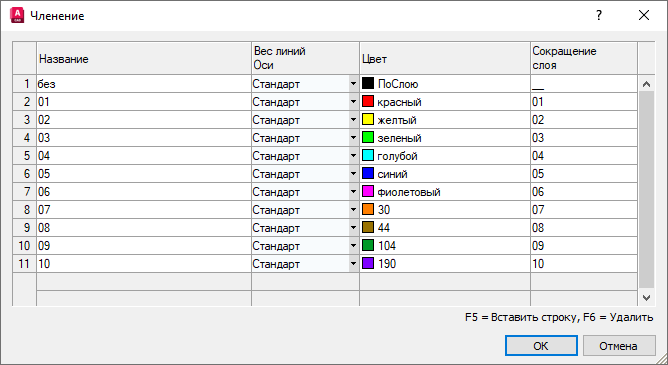Open line weight dropdown for row 10
The width and height of the screenshot is (668, 365).
point(353,264)
